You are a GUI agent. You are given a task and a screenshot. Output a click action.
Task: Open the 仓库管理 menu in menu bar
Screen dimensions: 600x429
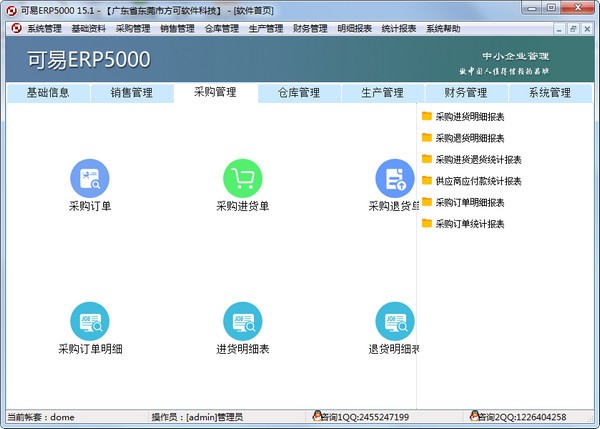pos(222,29)
